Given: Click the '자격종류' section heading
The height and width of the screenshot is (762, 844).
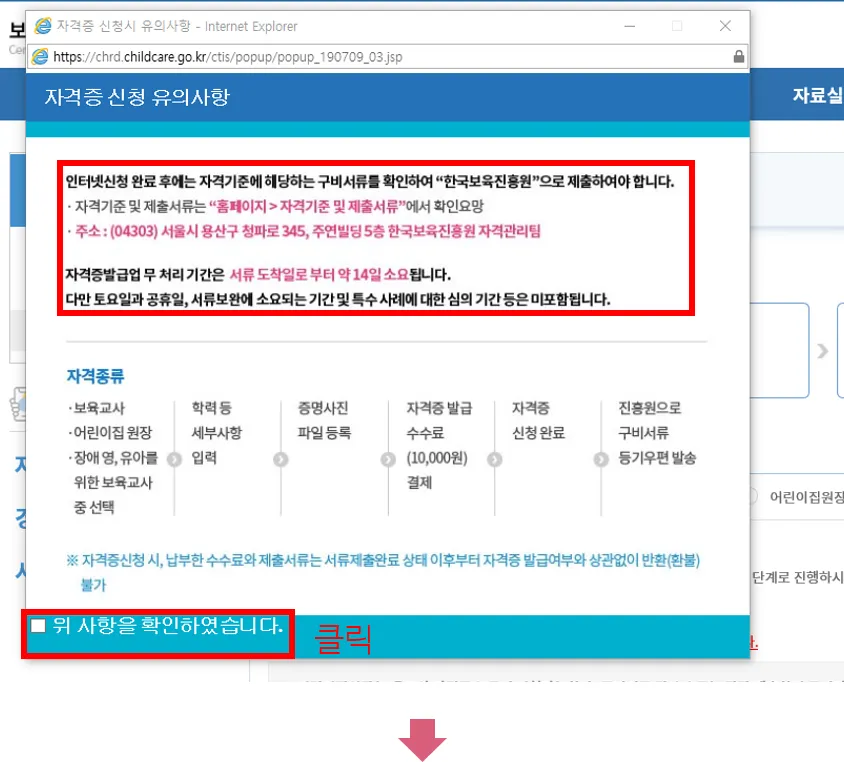Looking at the screenshot, I should (x=95, y=377).
